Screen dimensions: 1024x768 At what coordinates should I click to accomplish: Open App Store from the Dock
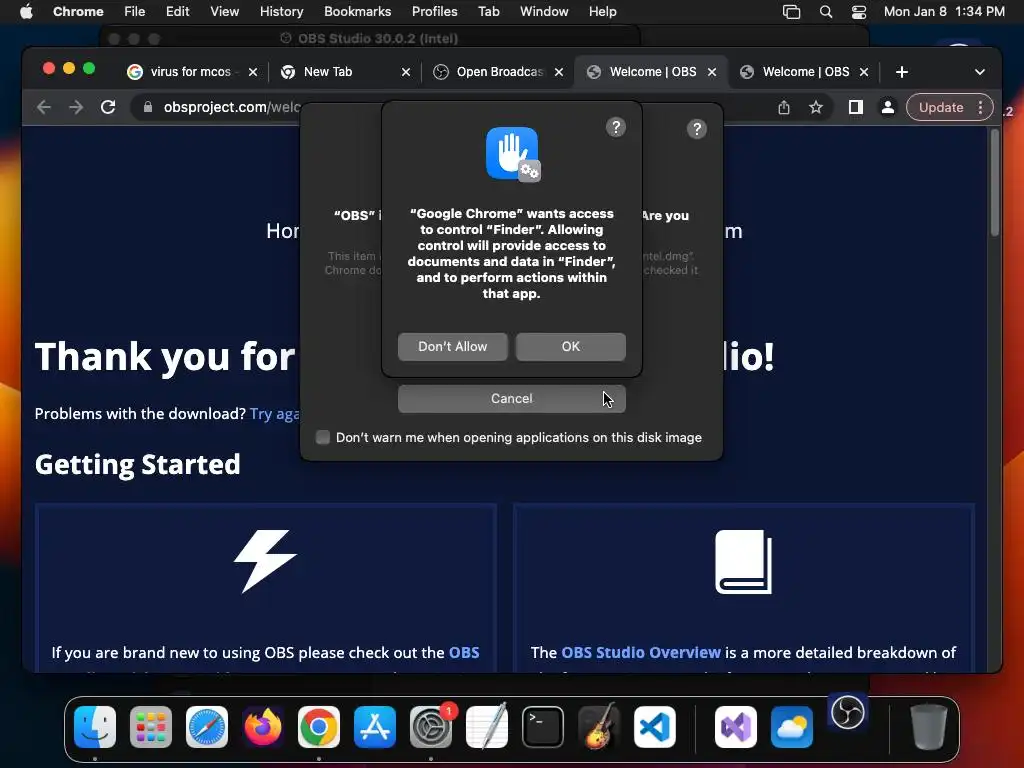375,727
